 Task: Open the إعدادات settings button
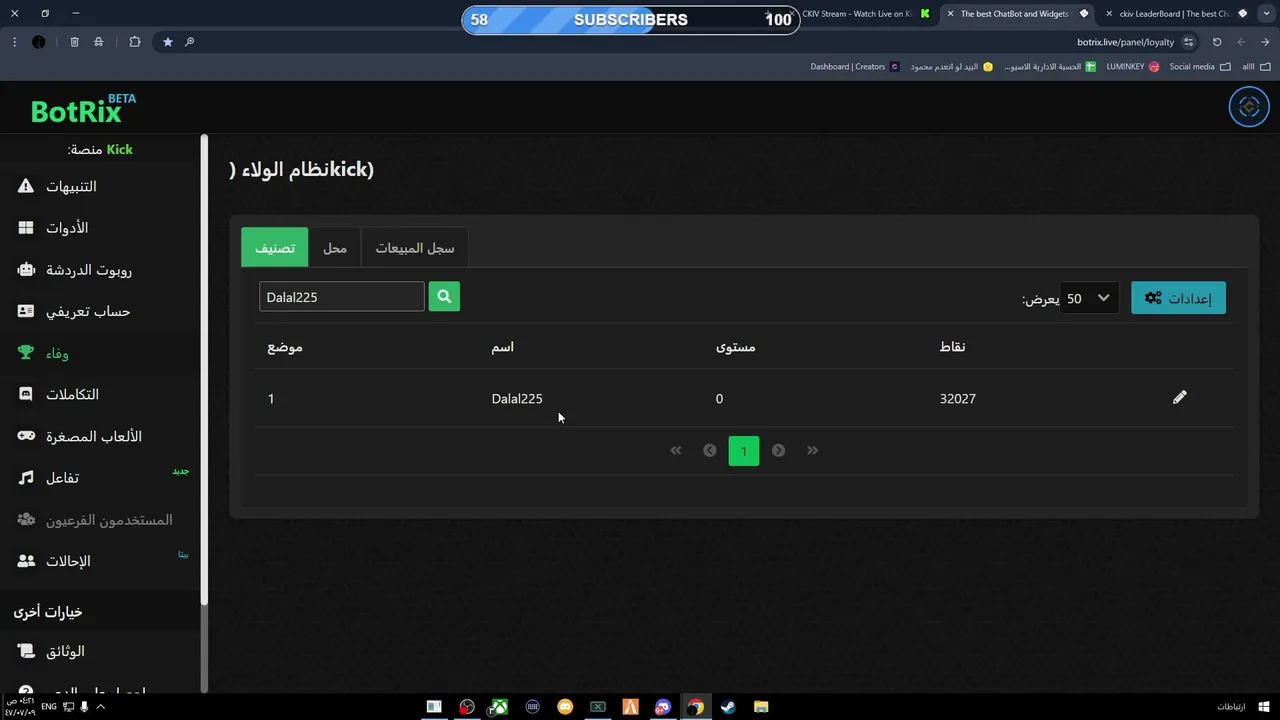[1178, 298]
